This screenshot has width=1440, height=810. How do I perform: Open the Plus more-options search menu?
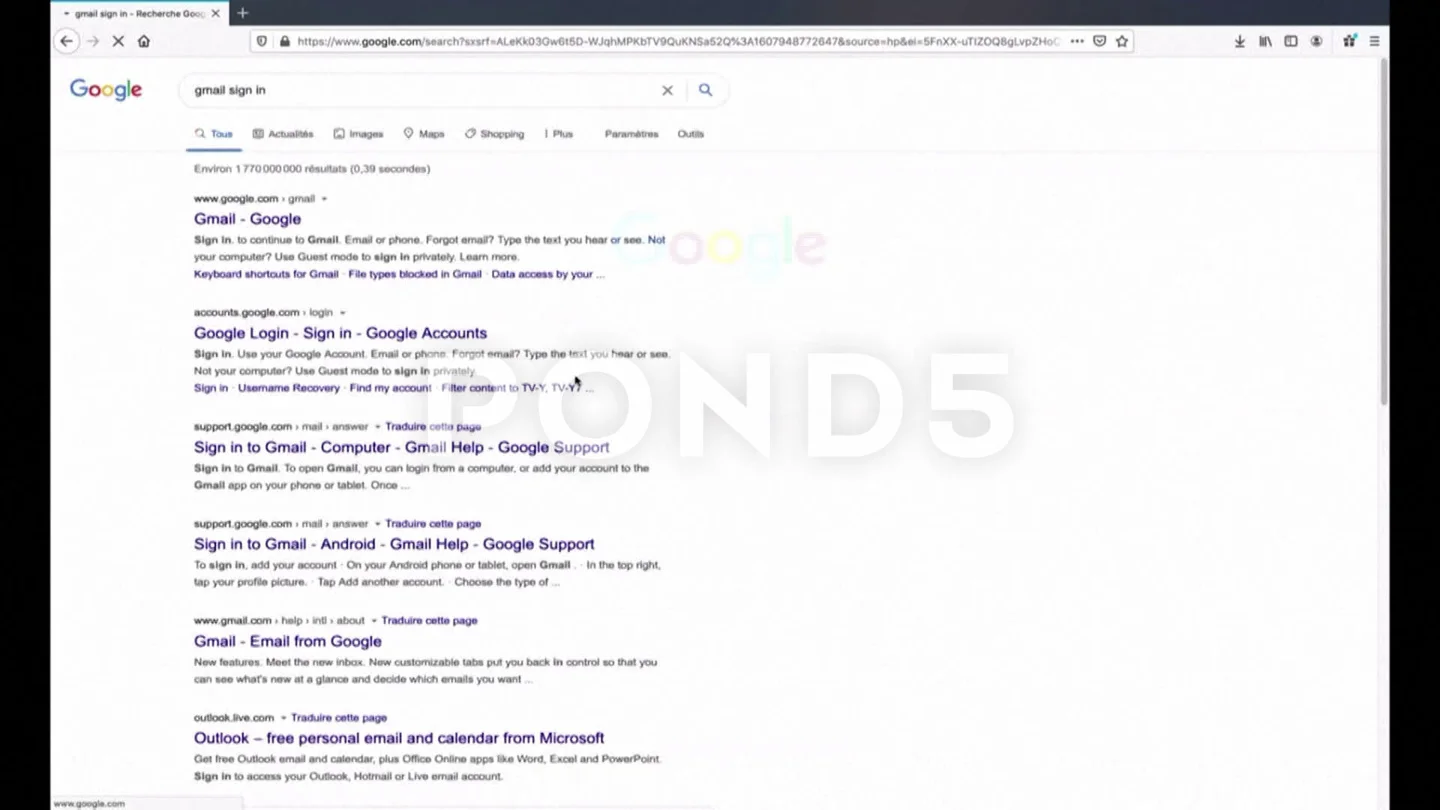[559, 134]
